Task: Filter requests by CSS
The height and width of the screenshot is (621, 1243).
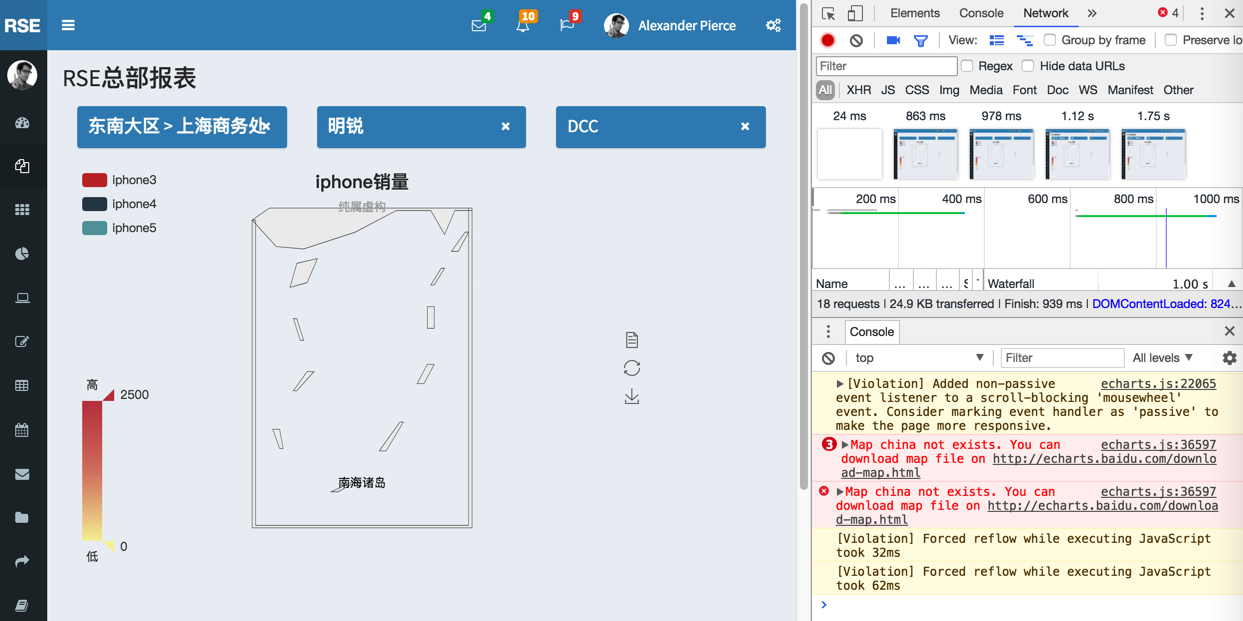Action: click(917, 90)
